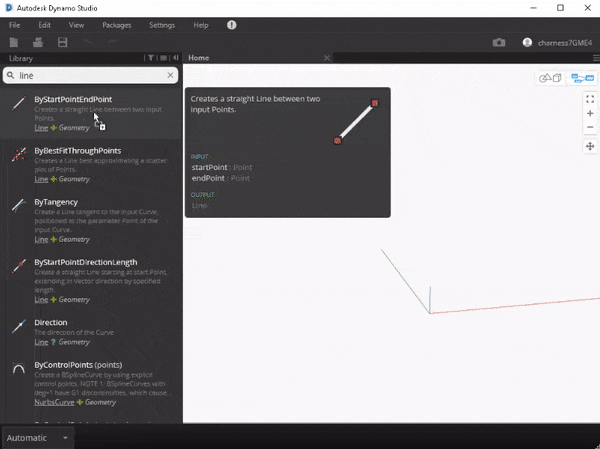Screen dimensions: 600x449
Task: Open the Packages menu
Action: click(117, 25)
